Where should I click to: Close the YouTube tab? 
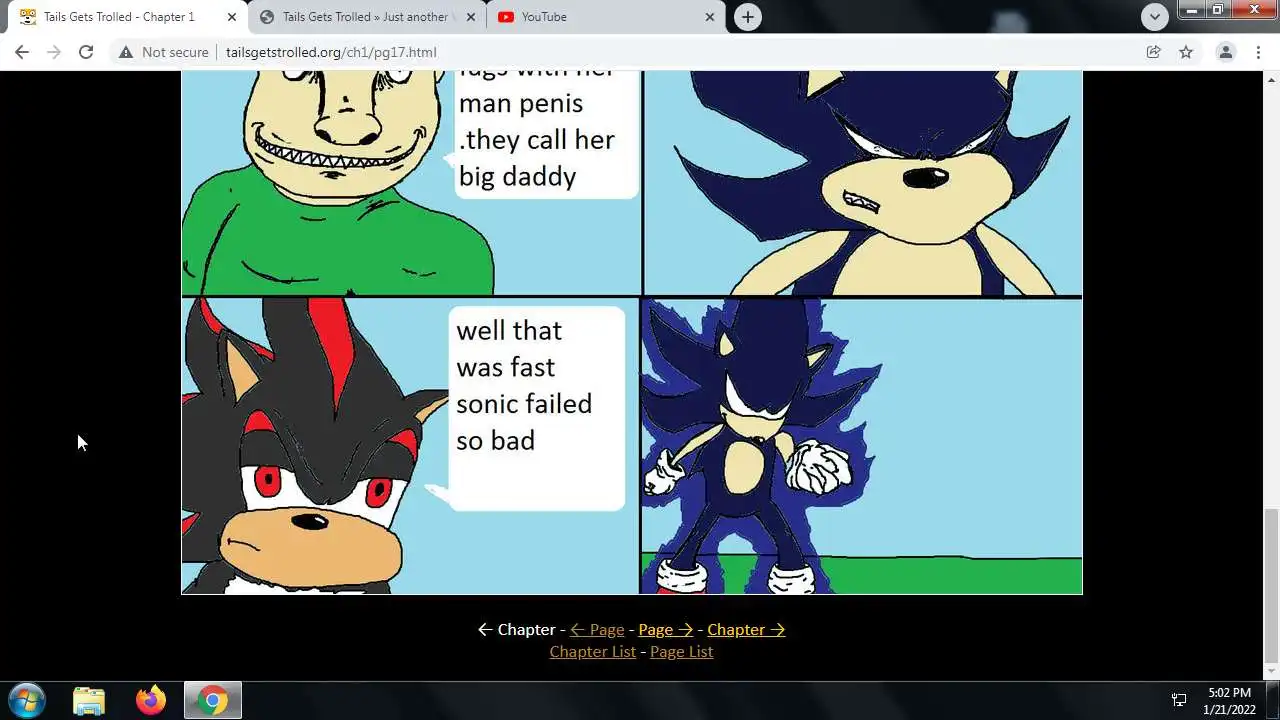710,17
